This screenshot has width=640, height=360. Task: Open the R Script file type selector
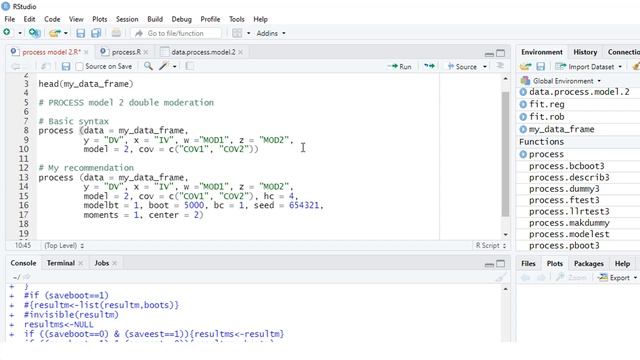[491, 245]
